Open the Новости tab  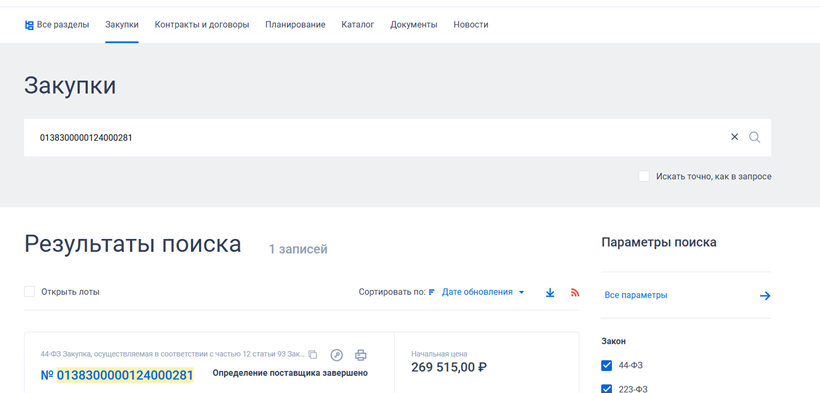pyautogui.click(x=471, y=25)
